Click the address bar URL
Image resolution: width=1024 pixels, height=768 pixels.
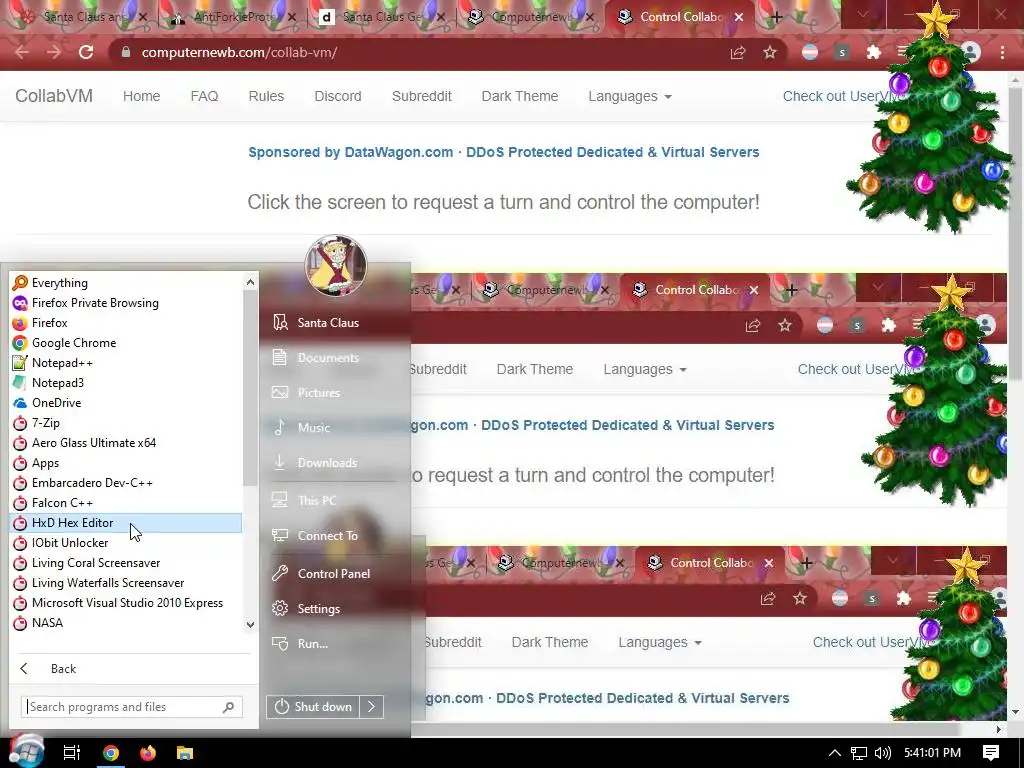(239, 52)
